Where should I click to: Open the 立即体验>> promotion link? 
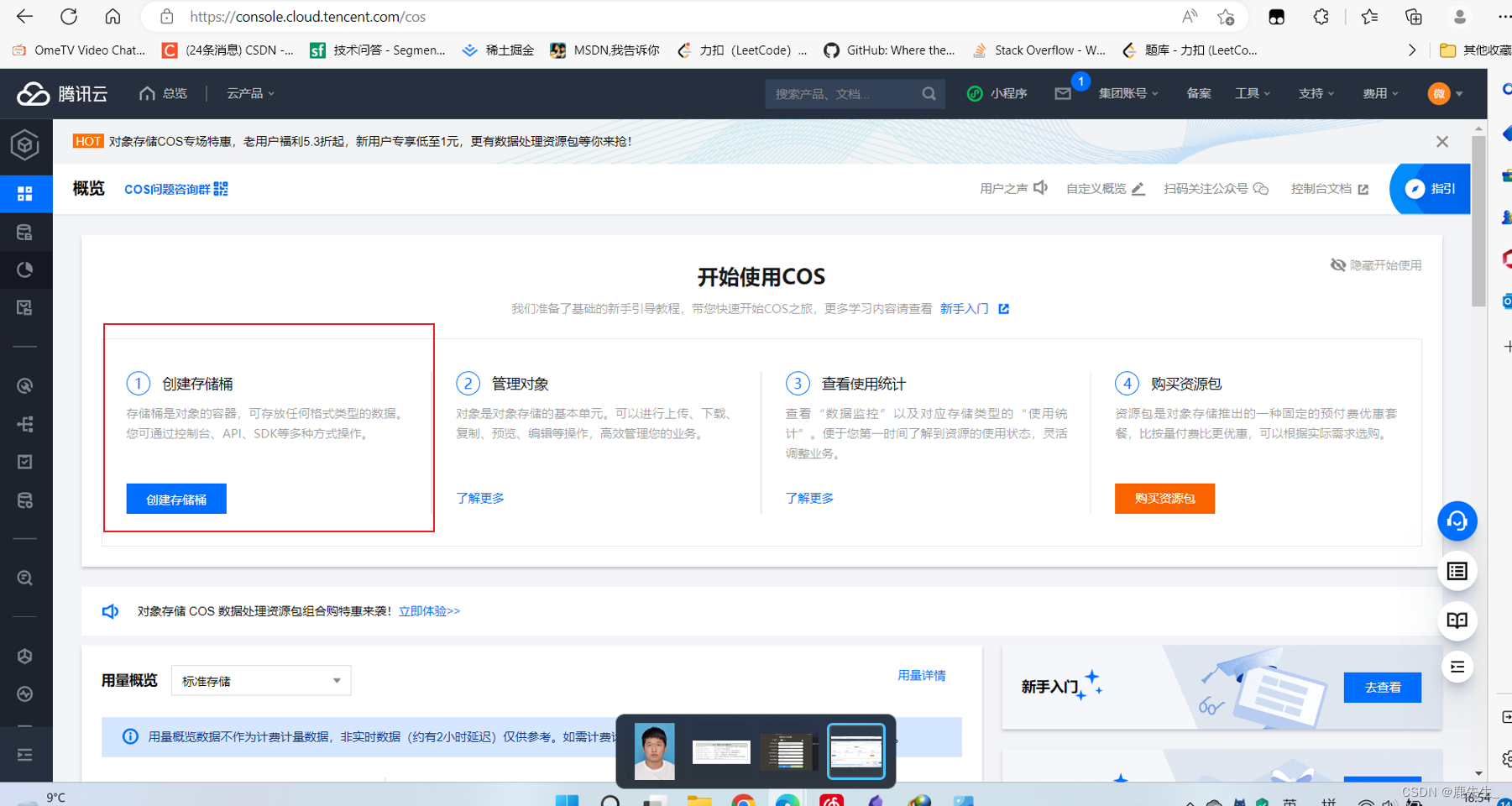click(429, 610)
